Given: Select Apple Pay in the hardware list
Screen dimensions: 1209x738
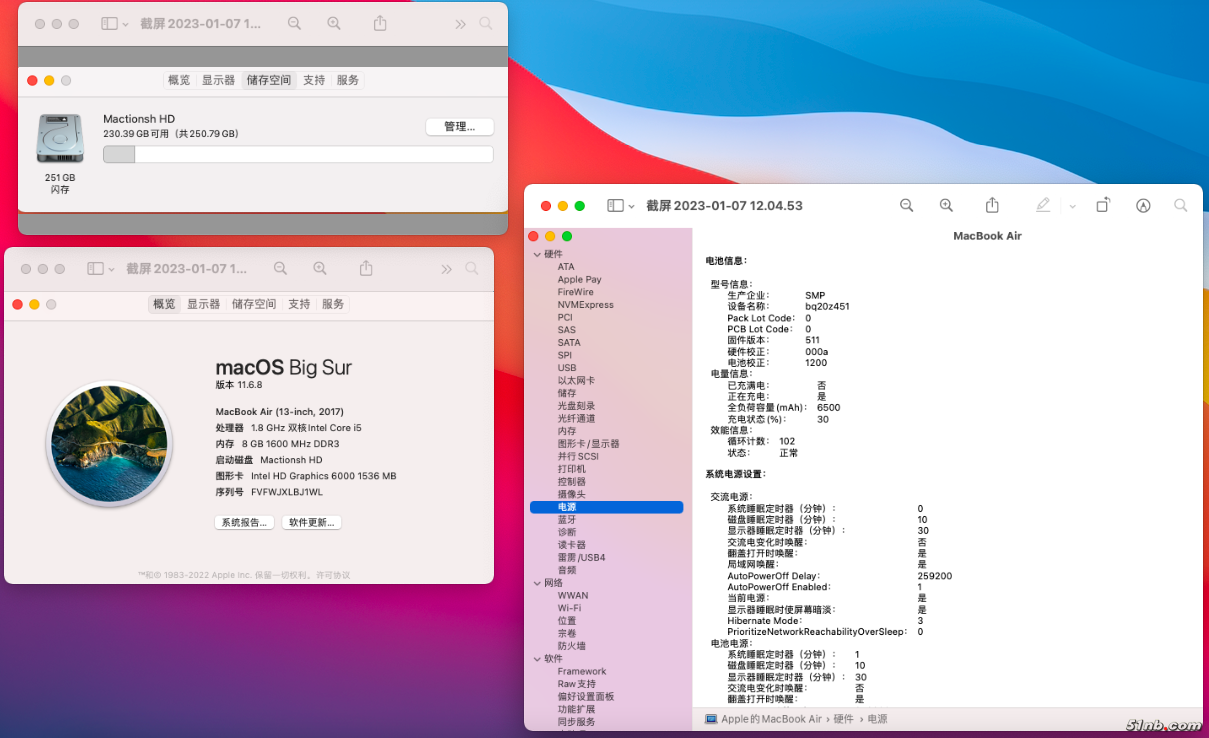Looking at the screenshot, I should tap(580, 280).
